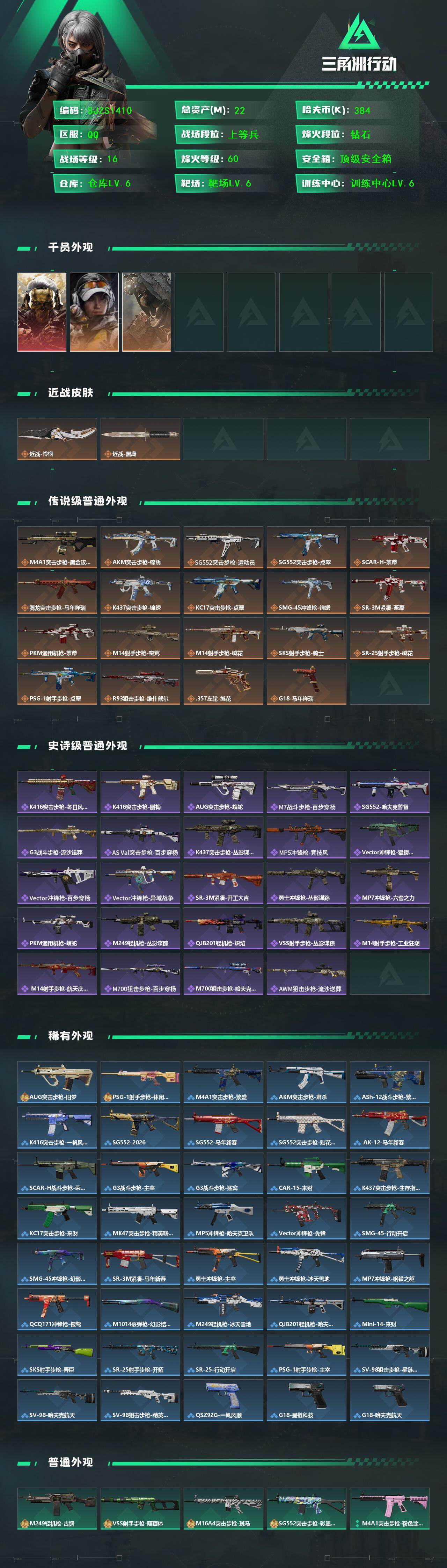Select the K416突击步枪-腊梅 epic skin

click(x=140, y=792)
